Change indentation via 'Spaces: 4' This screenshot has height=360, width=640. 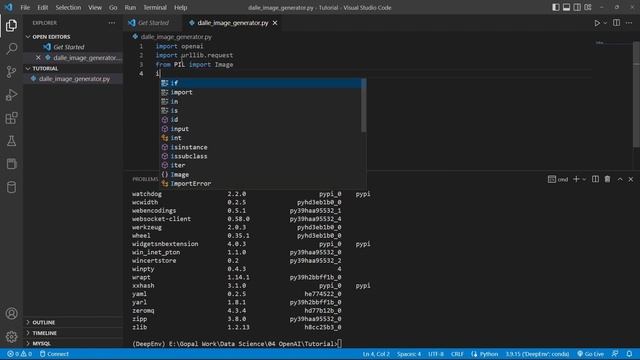click(x=409, y=354)
